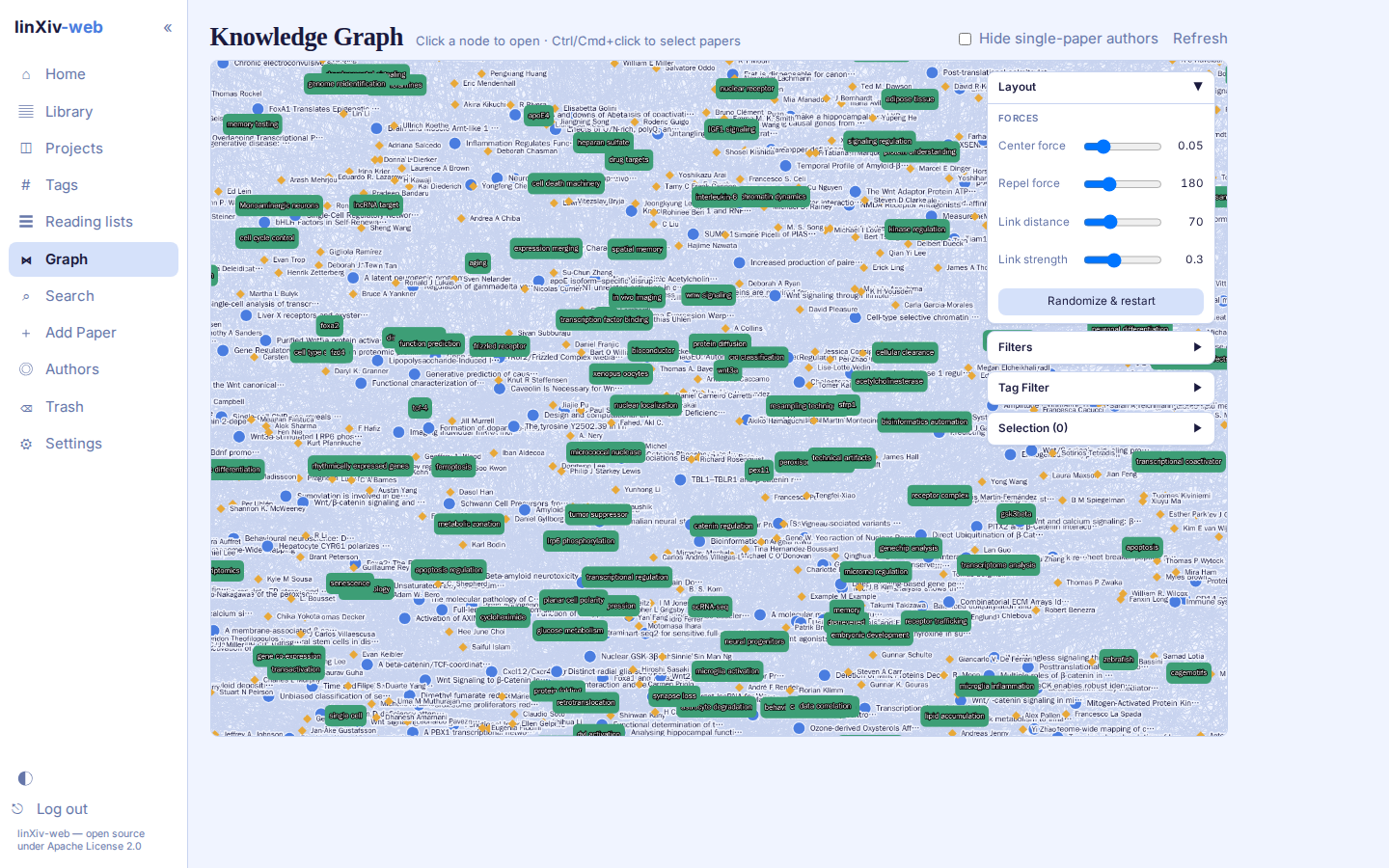The width and height of the screenshot is (1389, 868).
Task: Expand the Selection (0) panel
Action: 1101,428
